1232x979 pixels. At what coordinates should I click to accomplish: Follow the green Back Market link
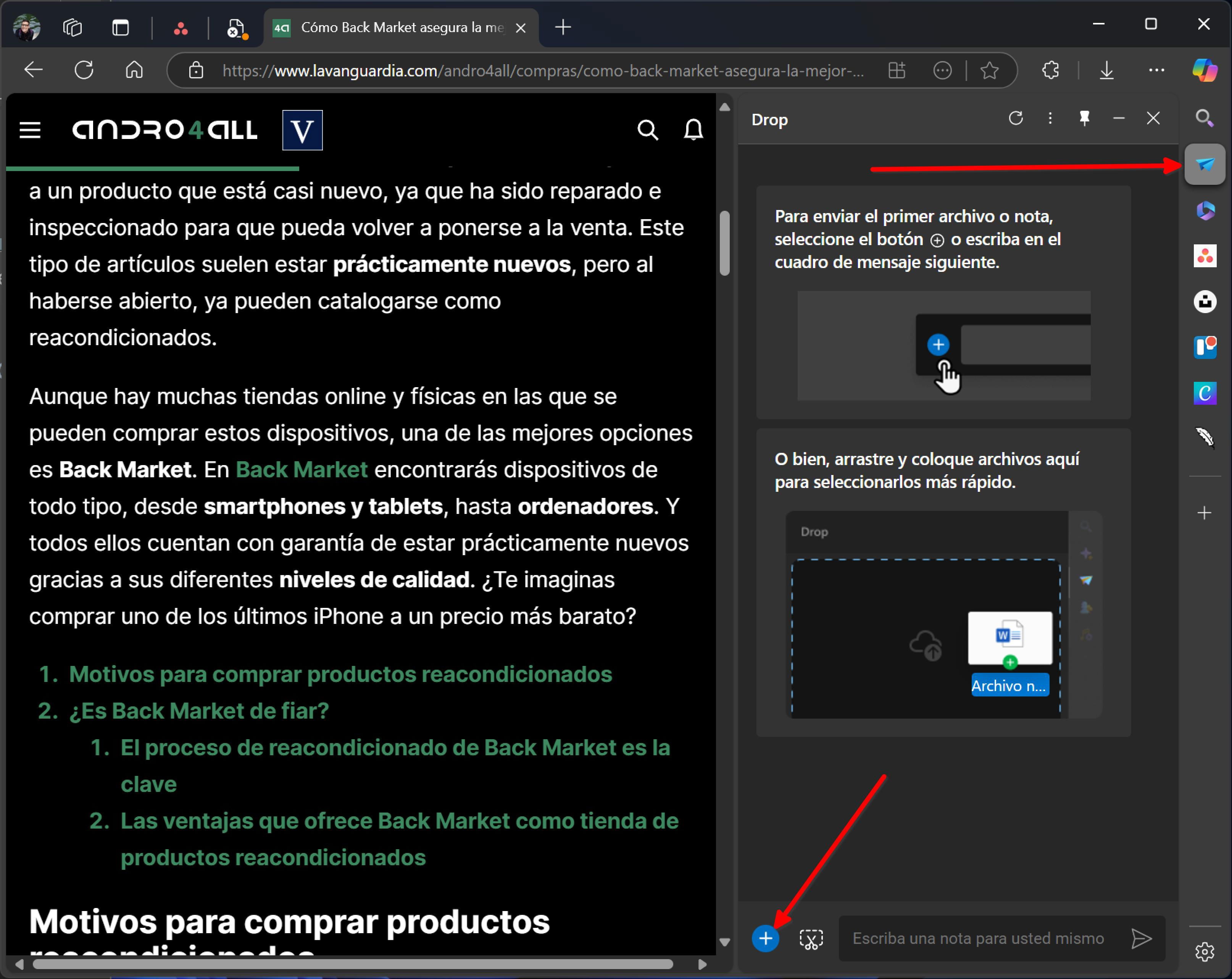point(302,470)
